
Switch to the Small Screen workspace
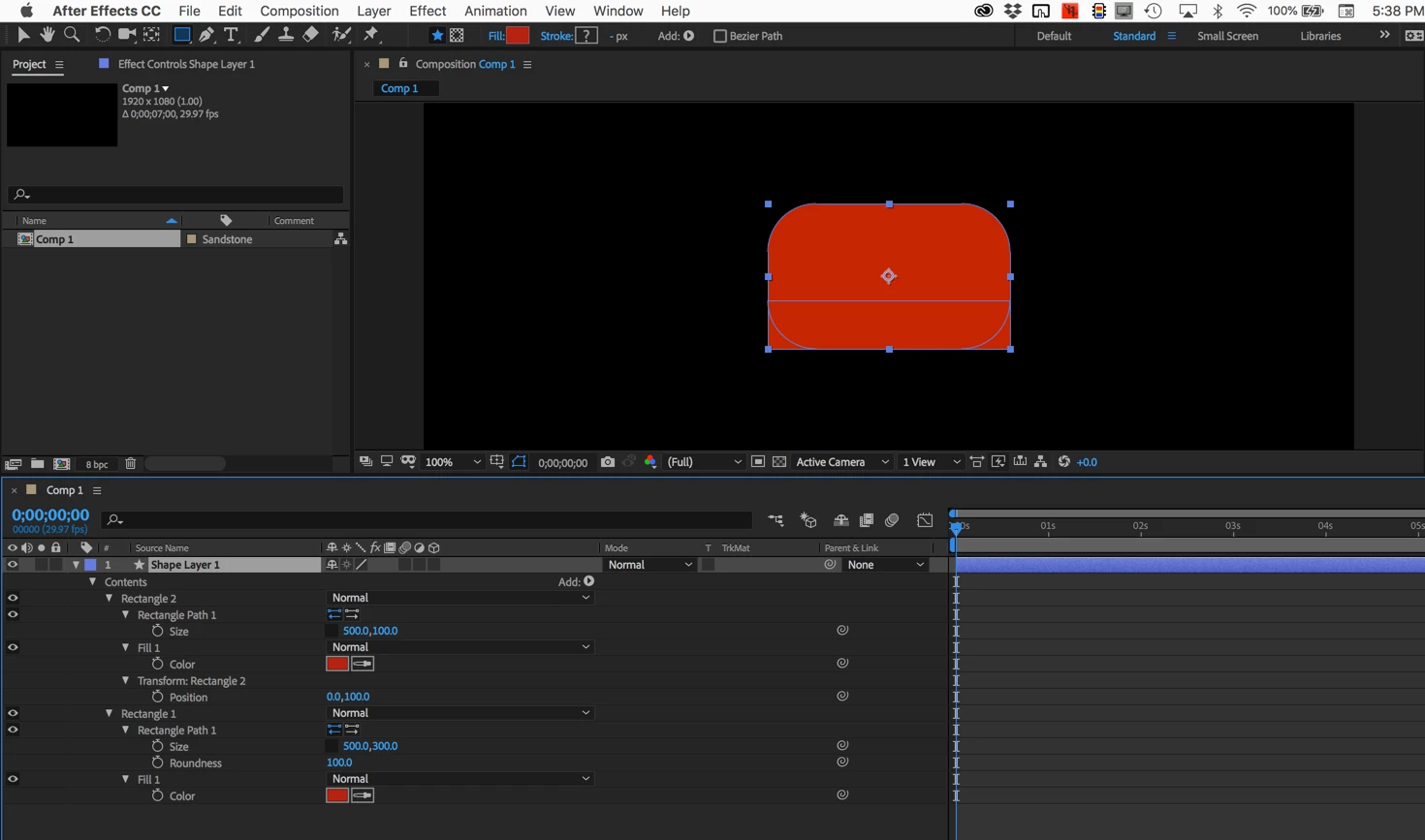1227,36
